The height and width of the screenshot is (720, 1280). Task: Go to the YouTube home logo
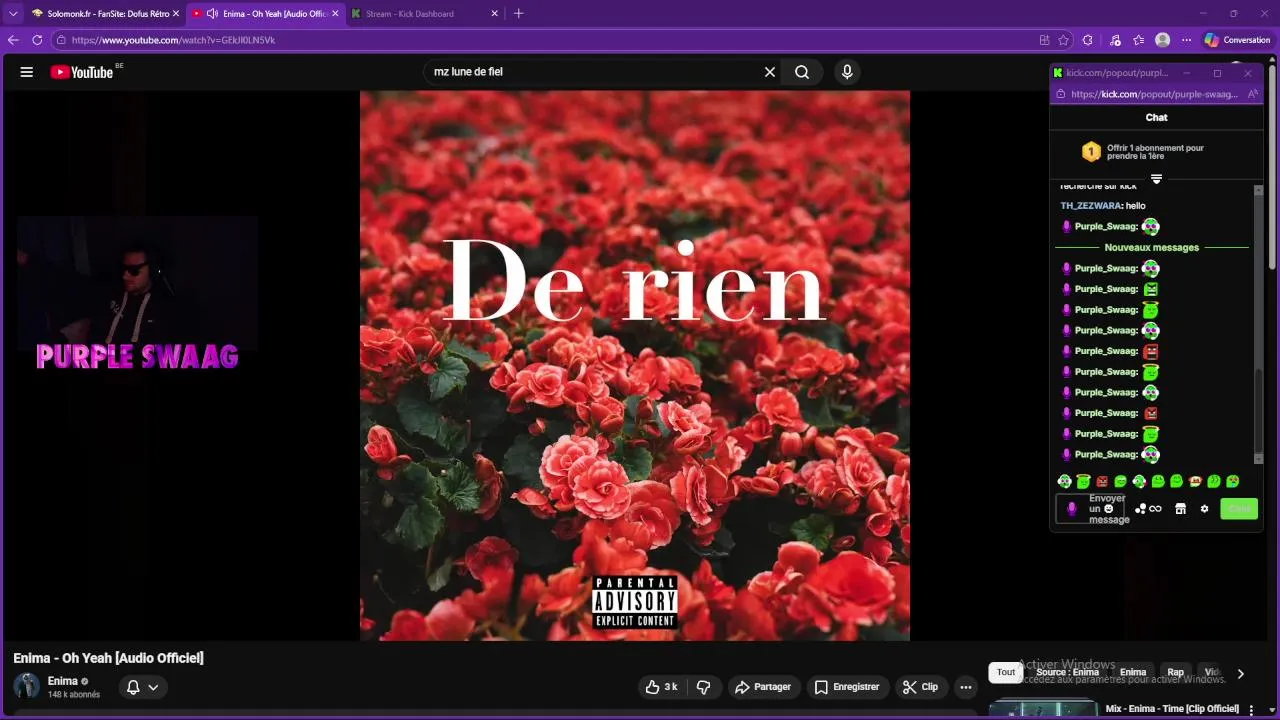click(82, 72)
